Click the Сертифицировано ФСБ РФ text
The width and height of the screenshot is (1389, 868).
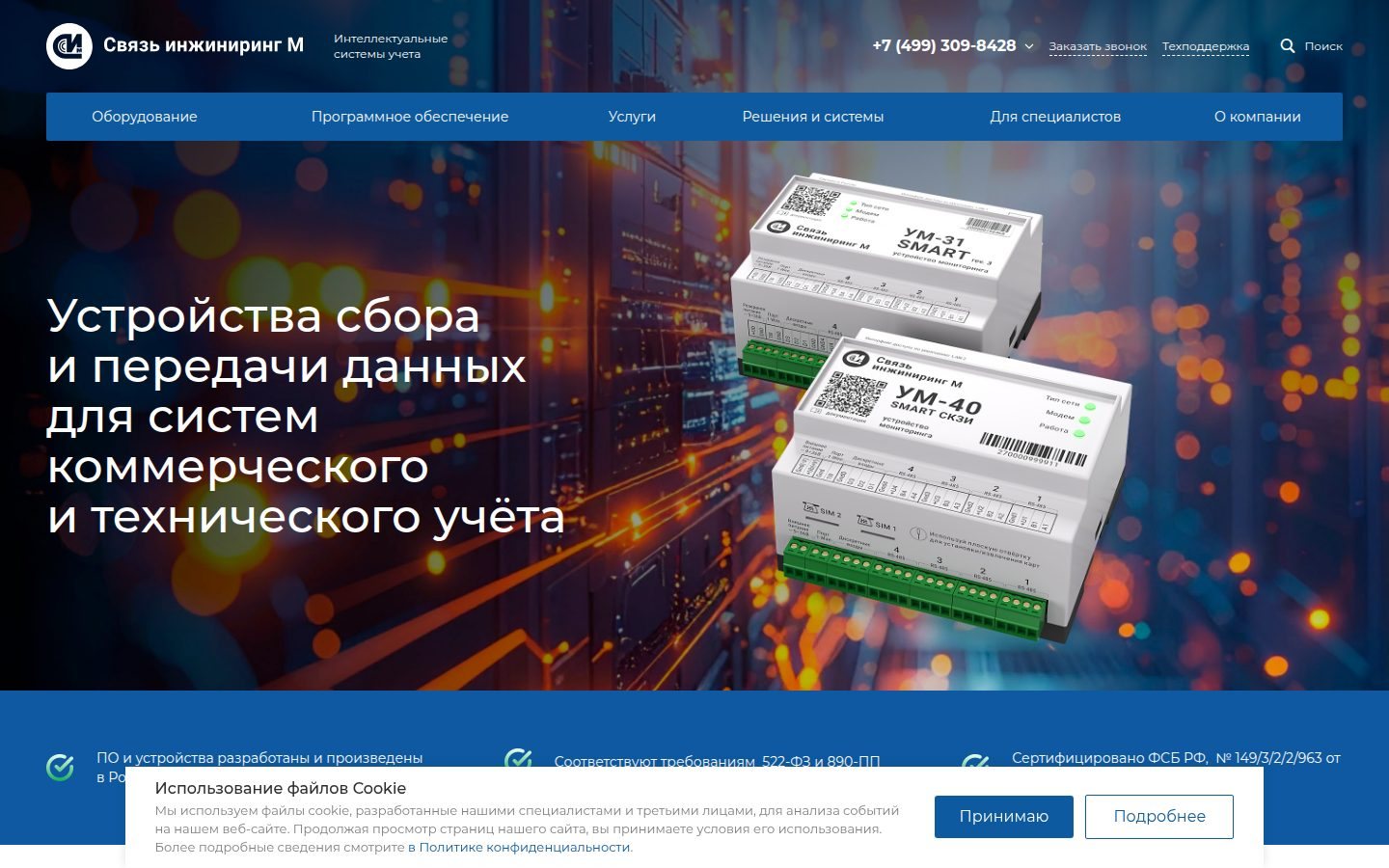(x=1176, y=758)
